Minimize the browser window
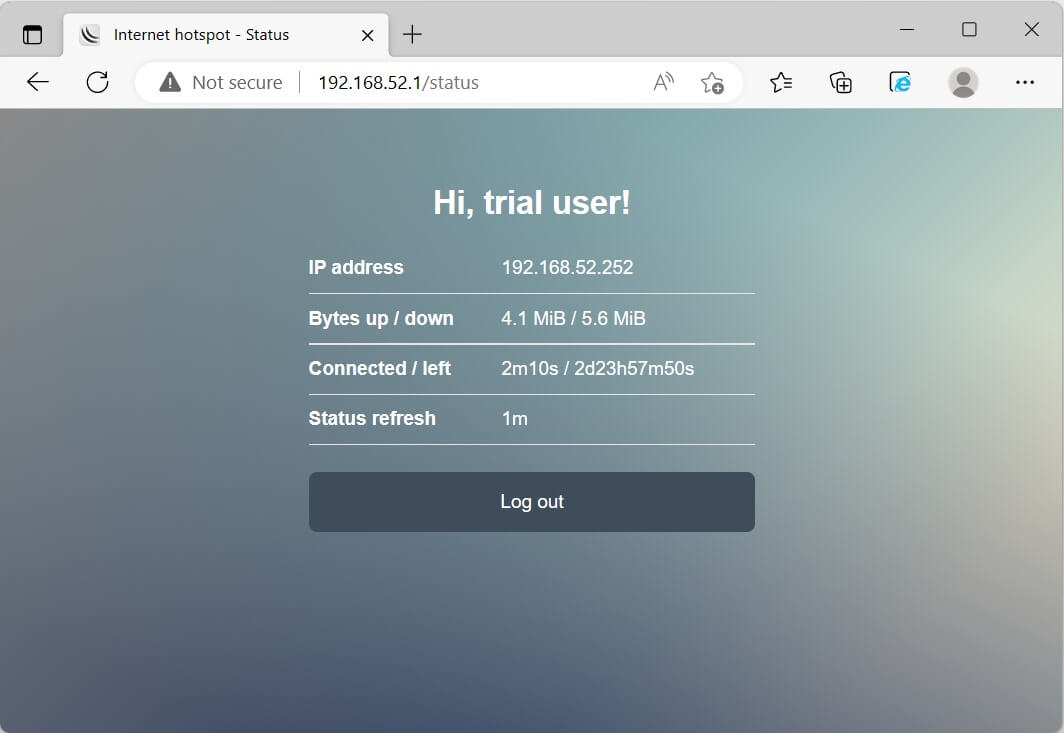The width and height of the screenshot is (1064, 733). point(907,30)
